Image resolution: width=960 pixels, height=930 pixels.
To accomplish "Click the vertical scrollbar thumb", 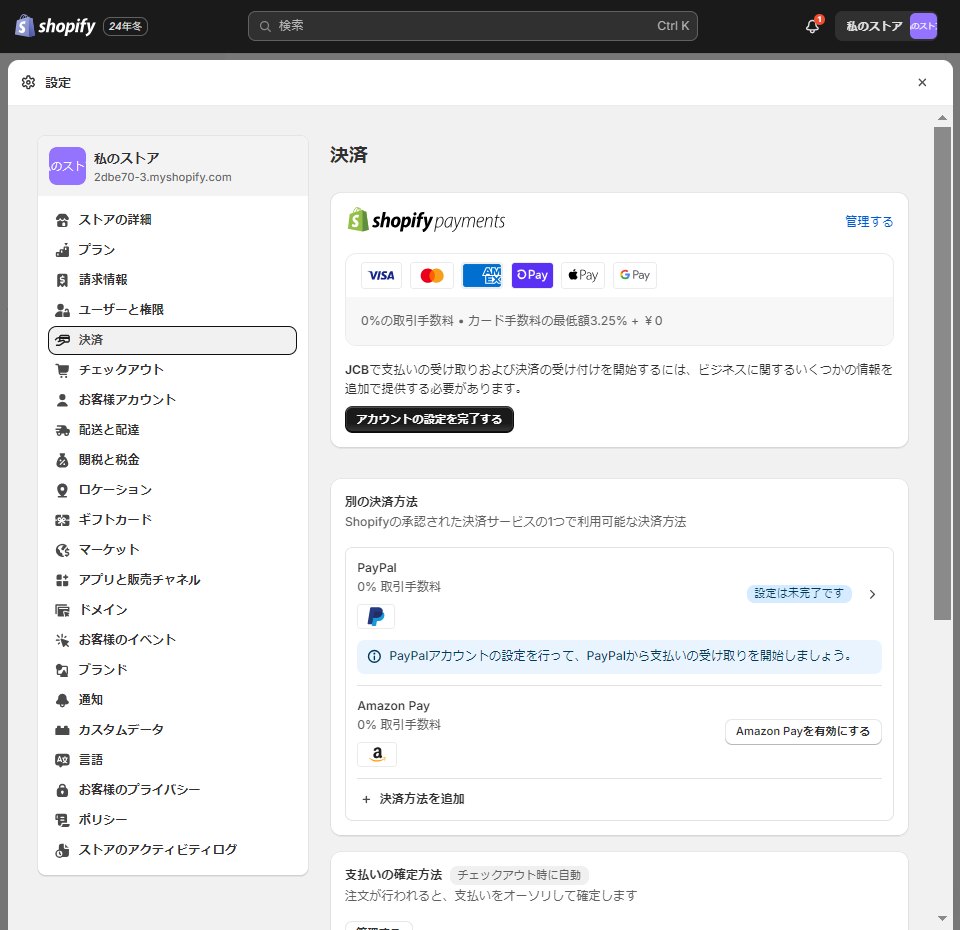I will 942,373.
